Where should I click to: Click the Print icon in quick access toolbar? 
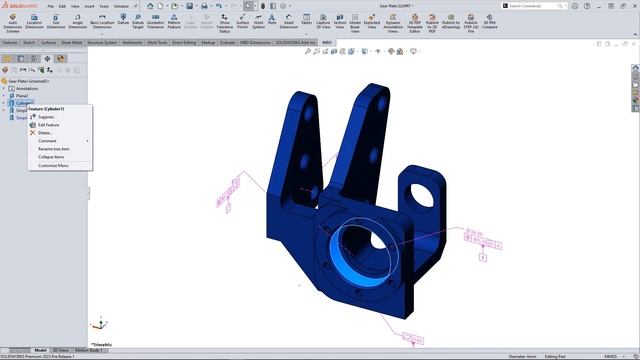point(204,6)
